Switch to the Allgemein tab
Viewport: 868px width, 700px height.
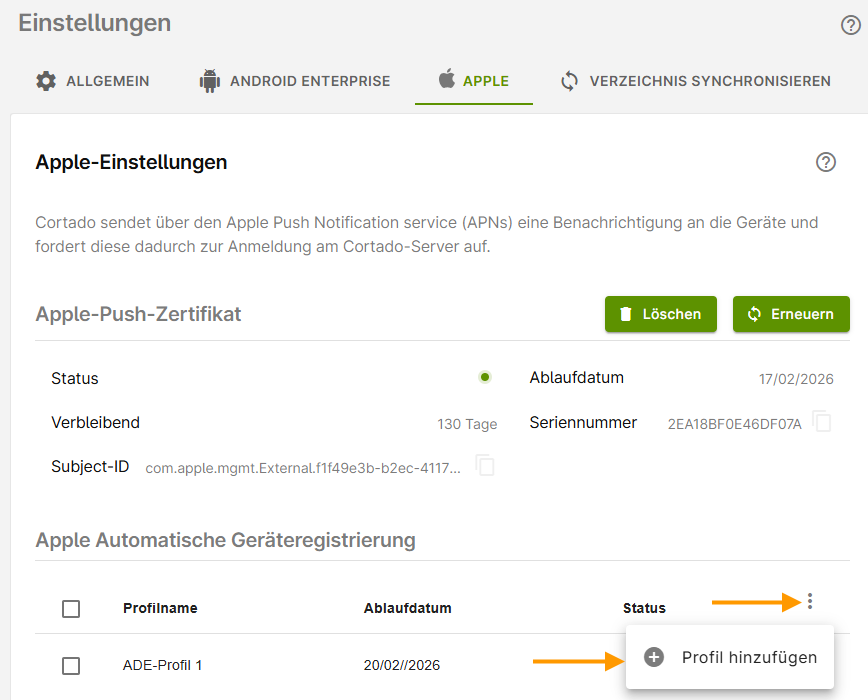[x=92, y=81]
